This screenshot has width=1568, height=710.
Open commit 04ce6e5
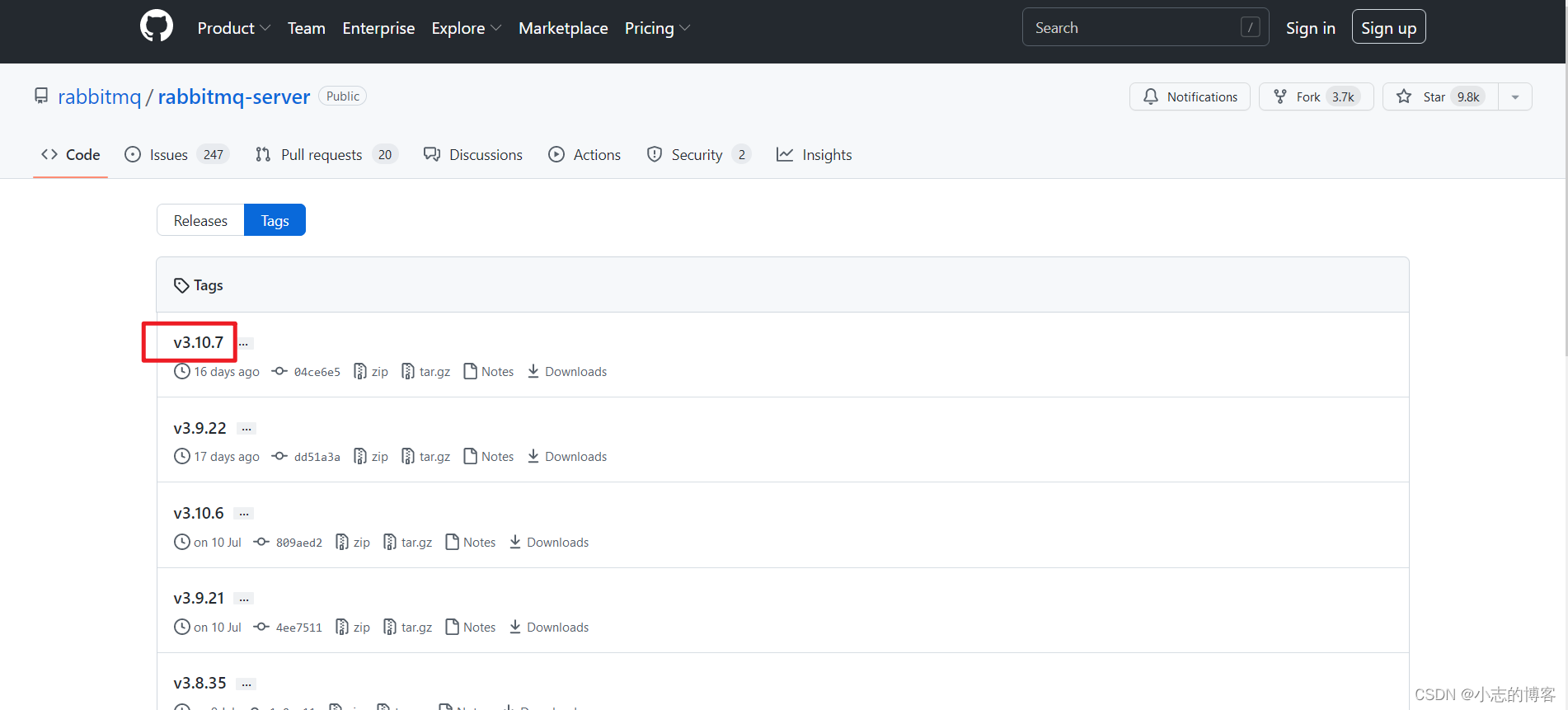307,372
